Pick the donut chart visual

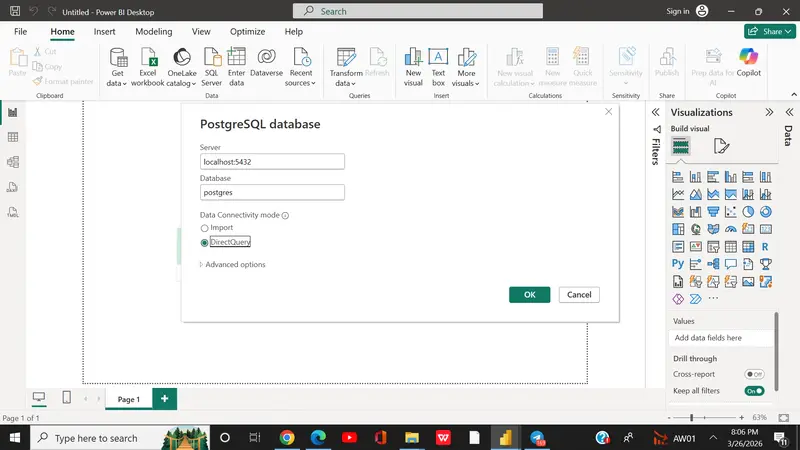[x=765, y=212]
